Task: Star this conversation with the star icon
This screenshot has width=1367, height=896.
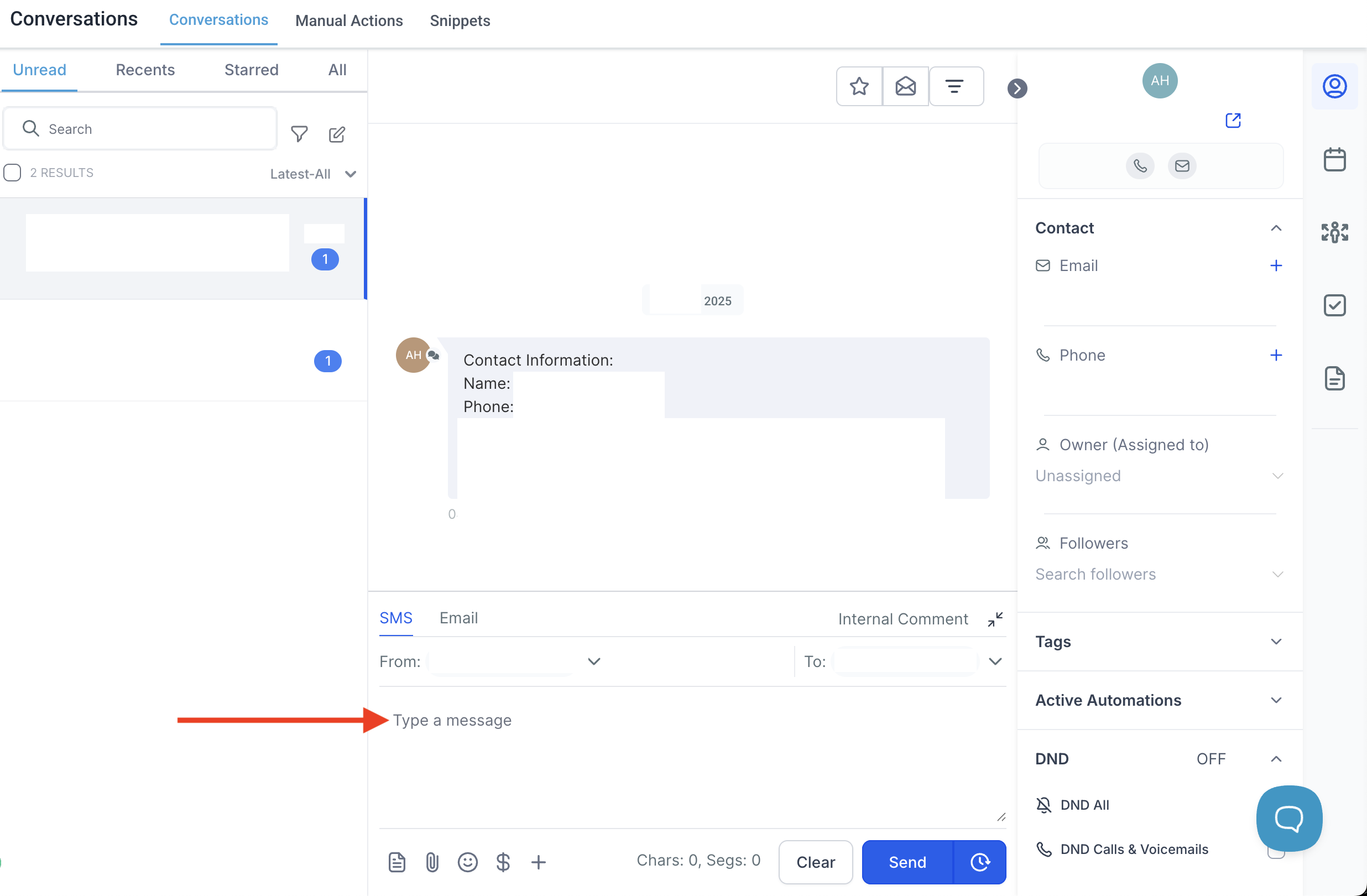Action: point(859,87)
